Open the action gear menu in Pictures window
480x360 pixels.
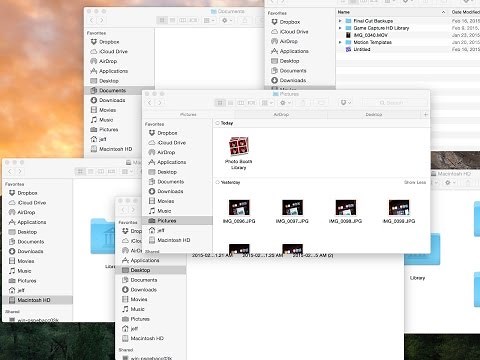click(285, 103)
